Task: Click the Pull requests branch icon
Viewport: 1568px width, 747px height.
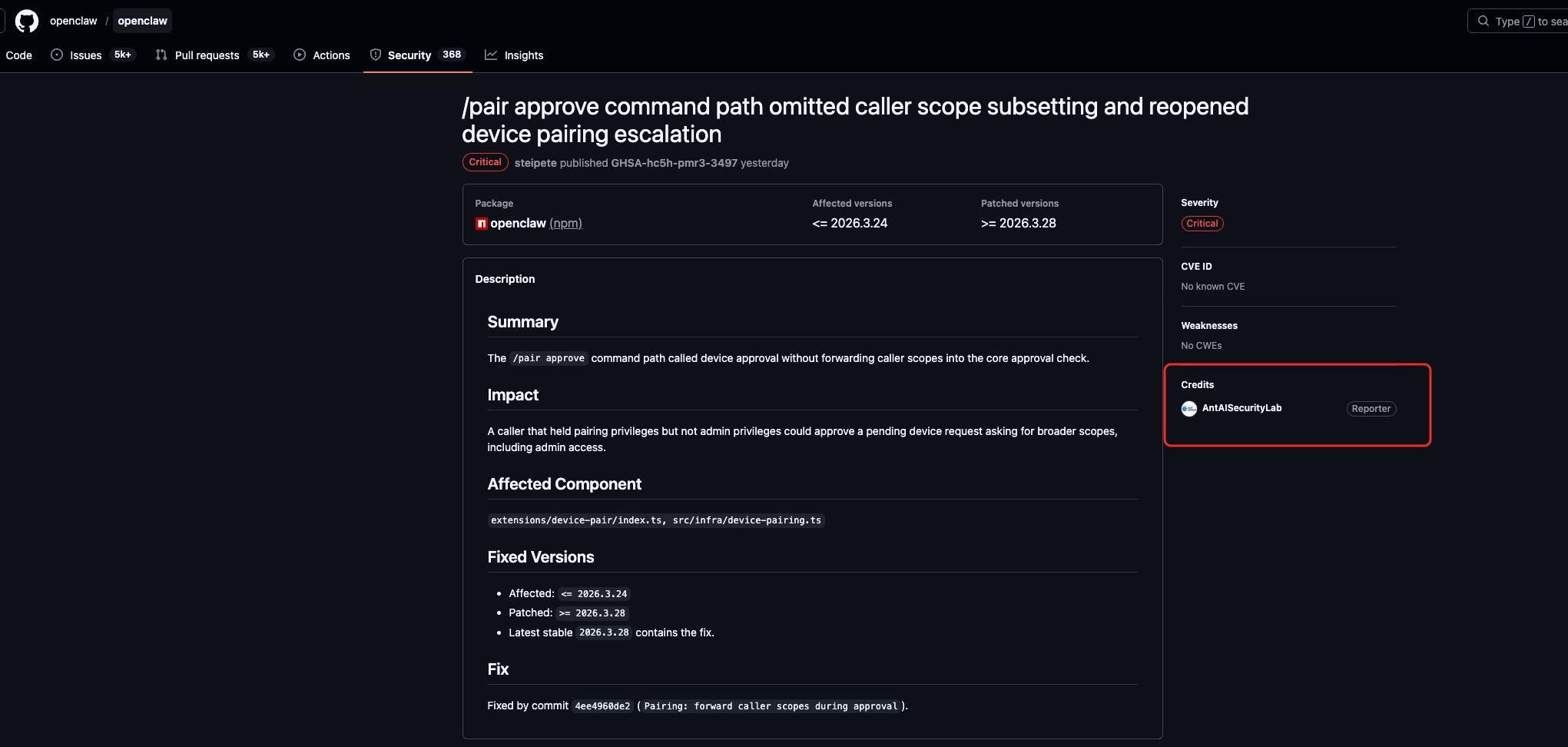Action: 161,55
